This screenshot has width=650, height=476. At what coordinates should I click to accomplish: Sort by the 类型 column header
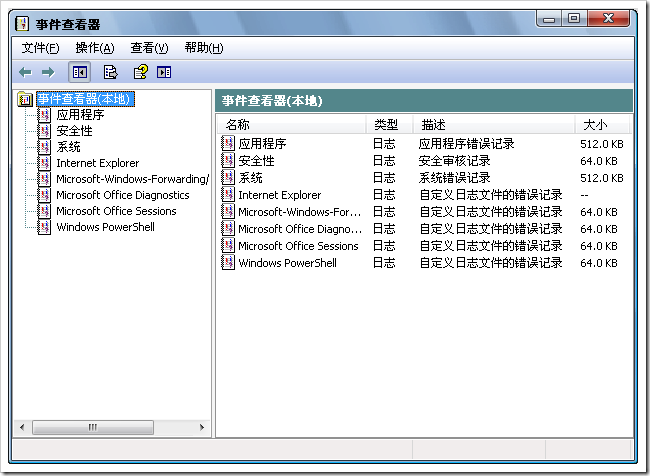(389, 124)
